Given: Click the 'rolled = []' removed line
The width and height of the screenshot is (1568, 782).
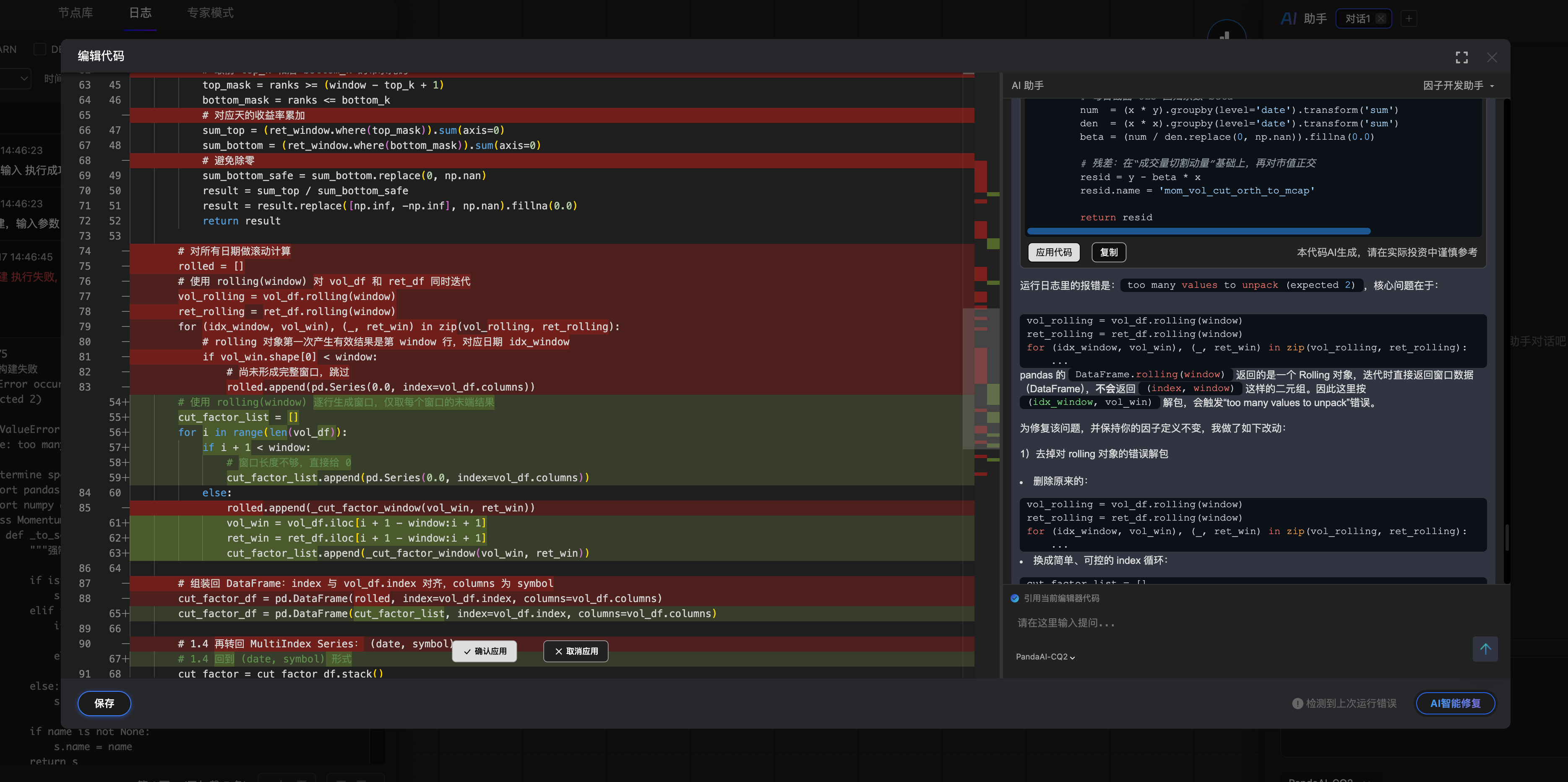Looking at the screenshot, I should 211,266.
